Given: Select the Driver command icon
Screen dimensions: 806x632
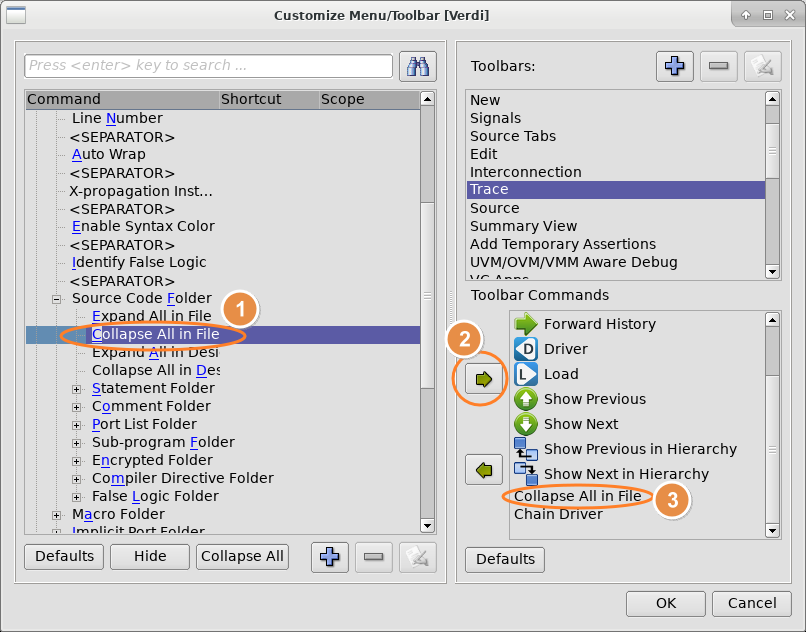Looking at the screenshot, I should pyautogui.click(x=526, y=349).
